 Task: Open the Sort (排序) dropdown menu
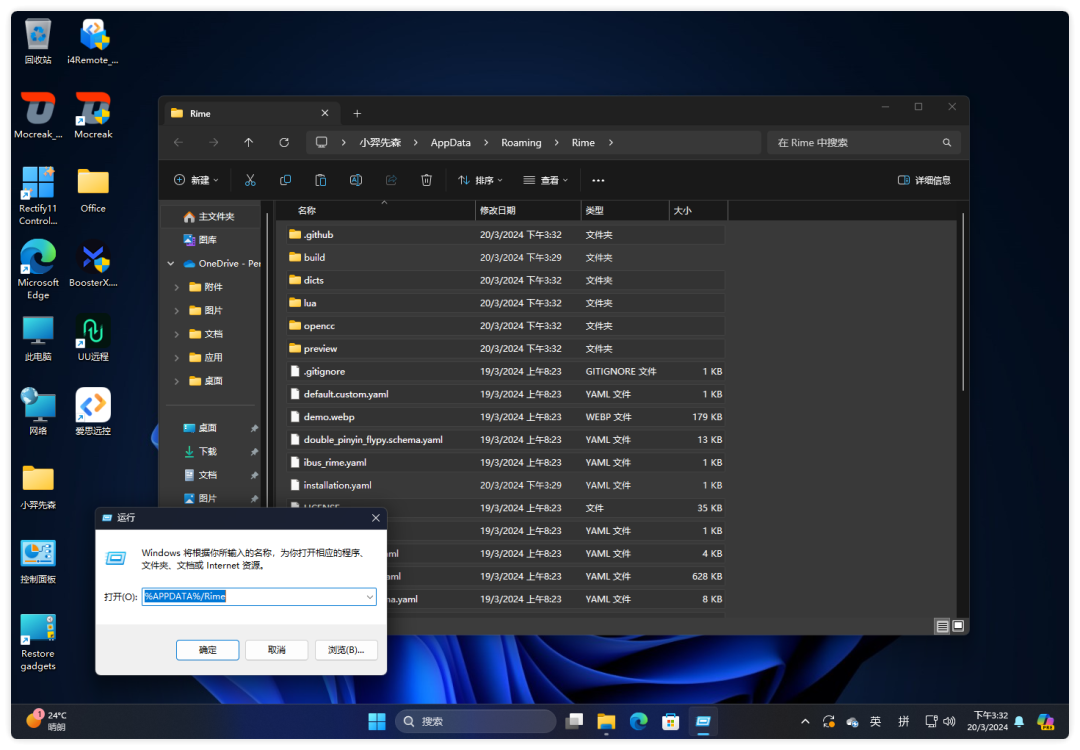click(x=480, y=180)
